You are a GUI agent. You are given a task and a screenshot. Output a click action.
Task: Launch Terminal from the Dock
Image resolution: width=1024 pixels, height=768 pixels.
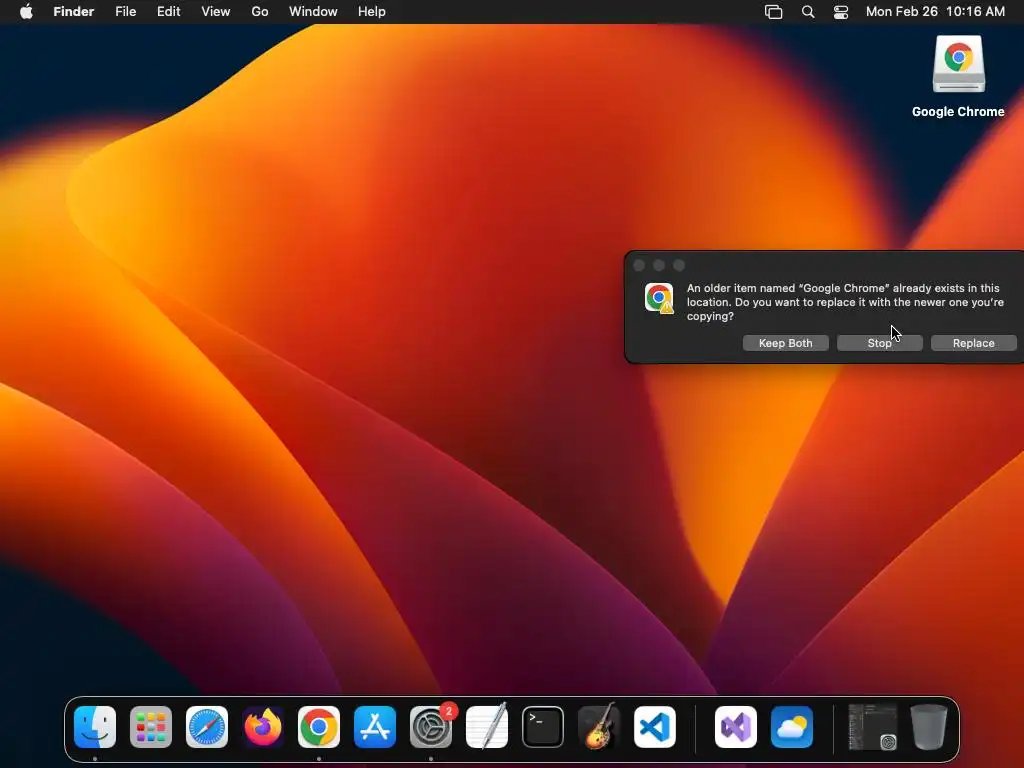pyautogui.click(x=543, y=727)
